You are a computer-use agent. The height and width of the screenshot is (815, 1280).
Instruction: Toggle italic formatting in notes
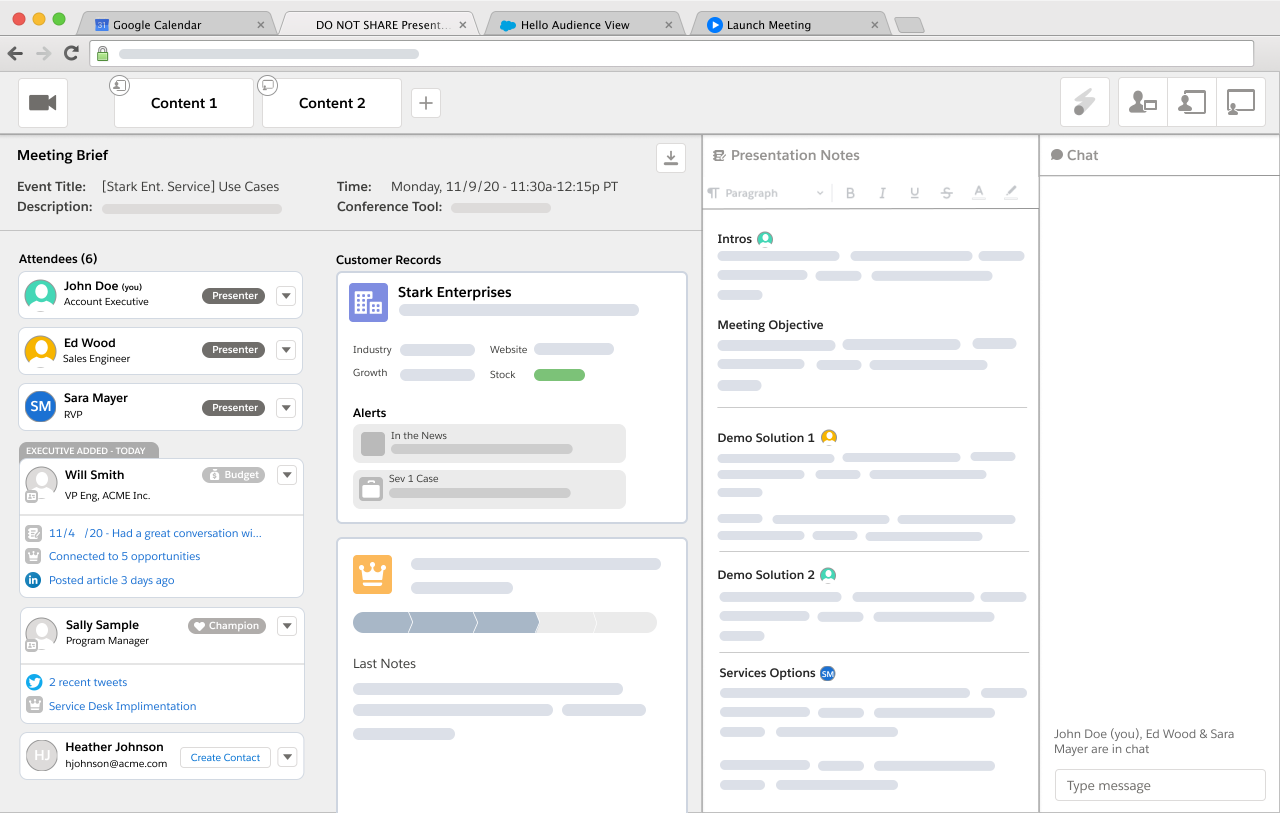(882, 193)
